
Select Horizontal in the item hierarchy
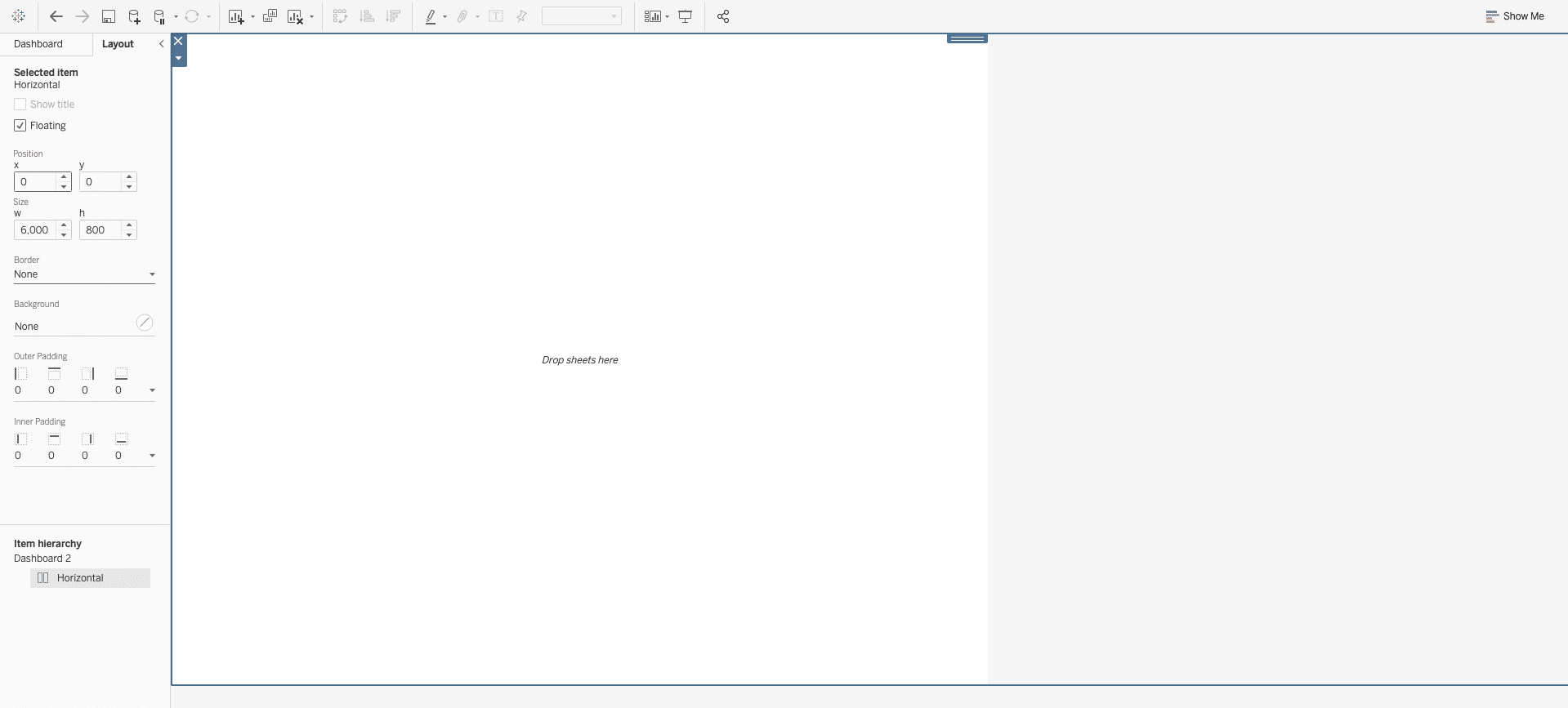tap(80, 578)
